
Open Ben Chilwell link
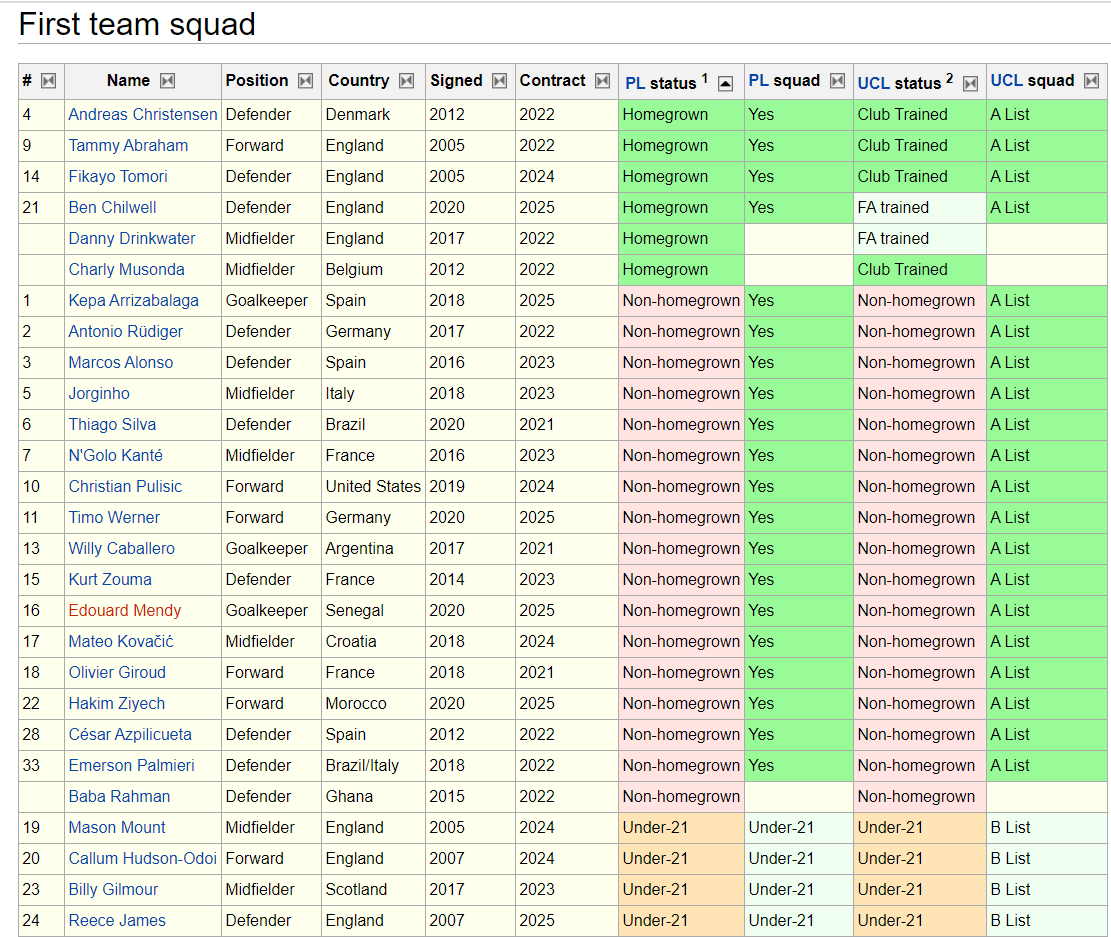pos(112,208)
